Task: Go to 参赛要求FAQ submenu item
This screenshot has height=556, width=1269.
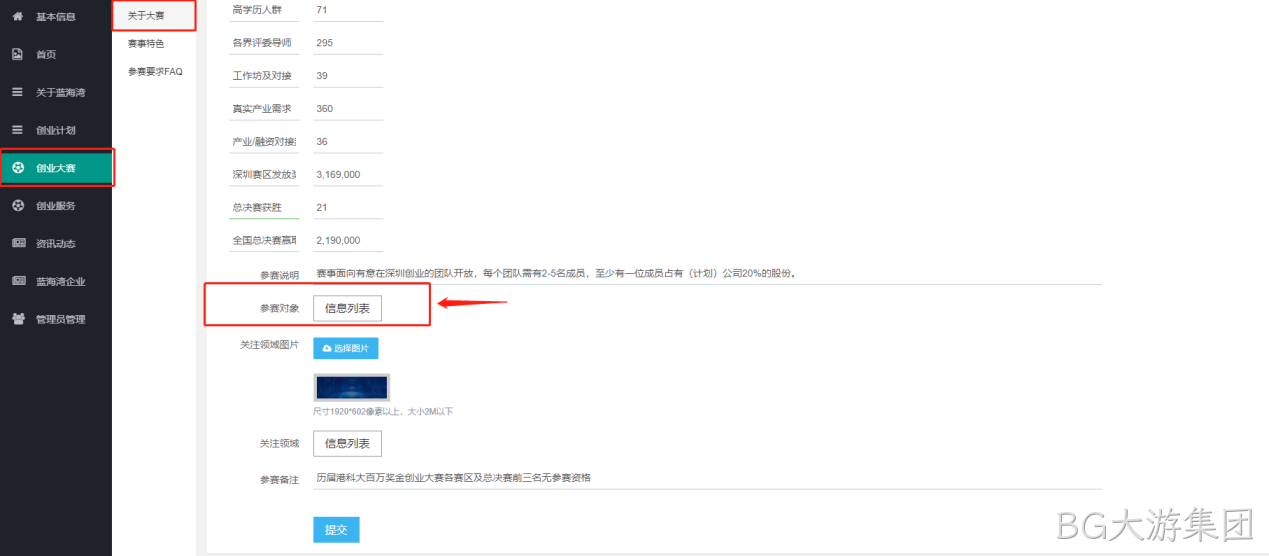Action: (155, 72)
